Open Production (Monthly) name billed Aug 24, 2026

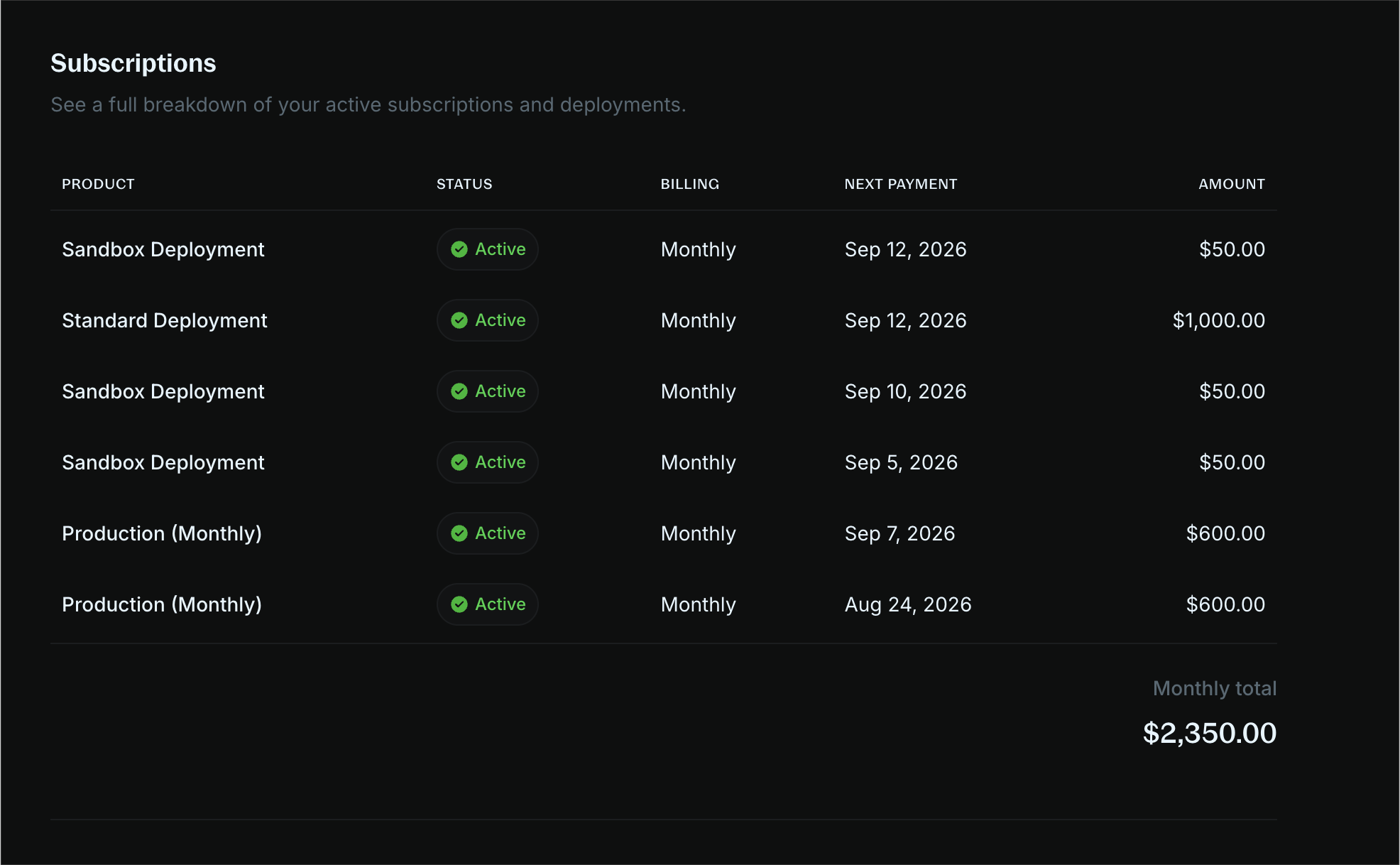tap(162, 604)
